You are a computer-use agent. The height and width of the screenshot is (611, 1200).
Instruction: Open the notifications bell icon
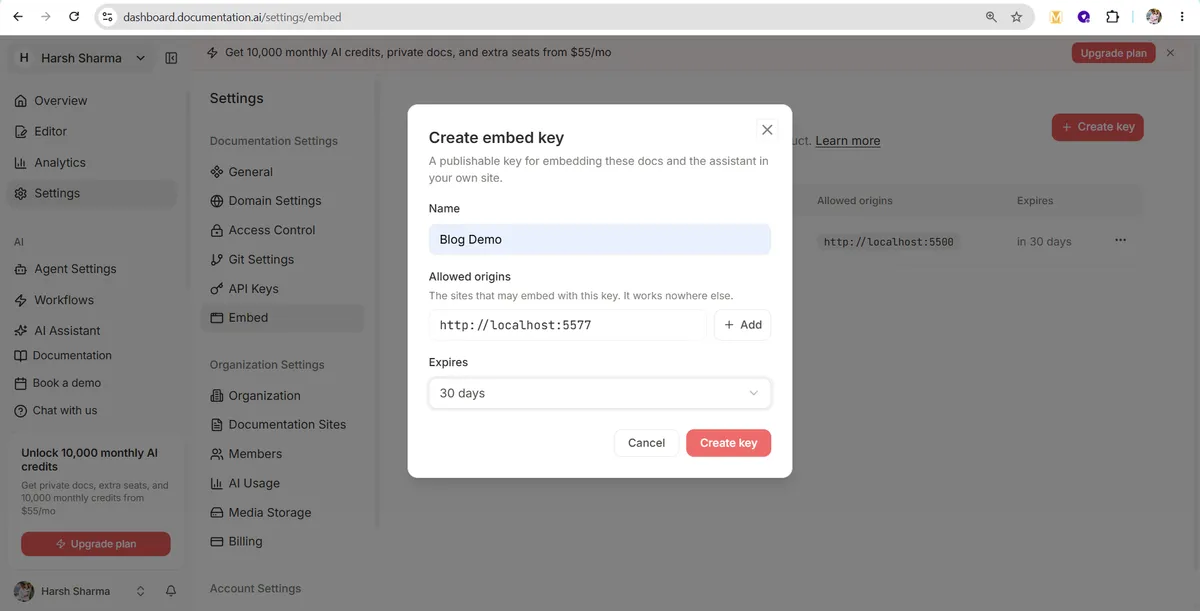pos(171,591)
